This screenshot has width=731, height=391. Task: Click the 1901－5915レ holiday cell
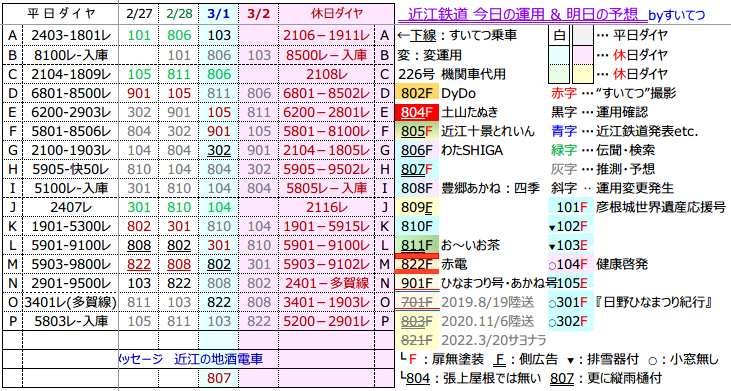pos(327,226)
